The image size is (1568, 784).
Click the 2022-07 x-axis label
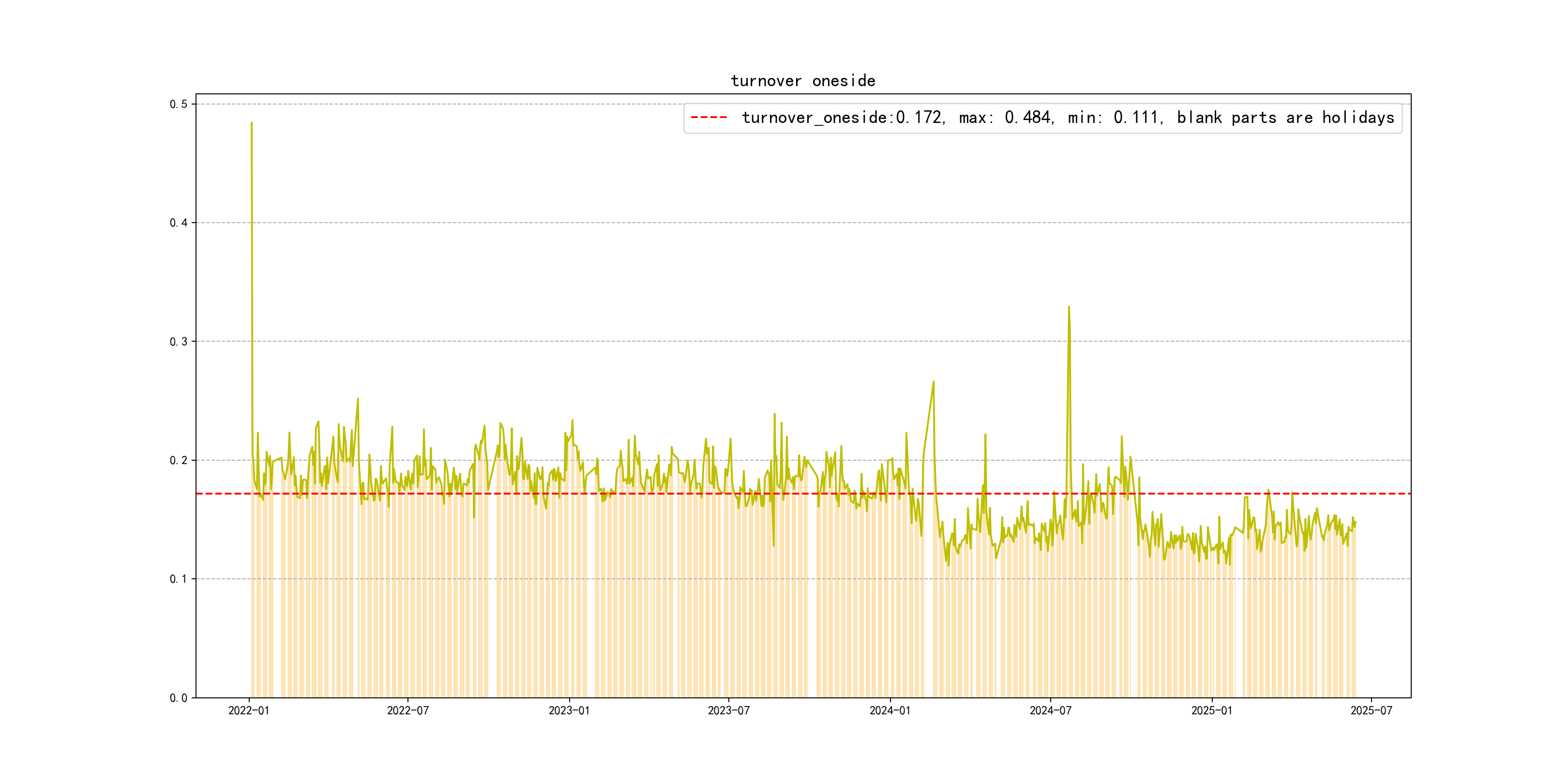408,711
